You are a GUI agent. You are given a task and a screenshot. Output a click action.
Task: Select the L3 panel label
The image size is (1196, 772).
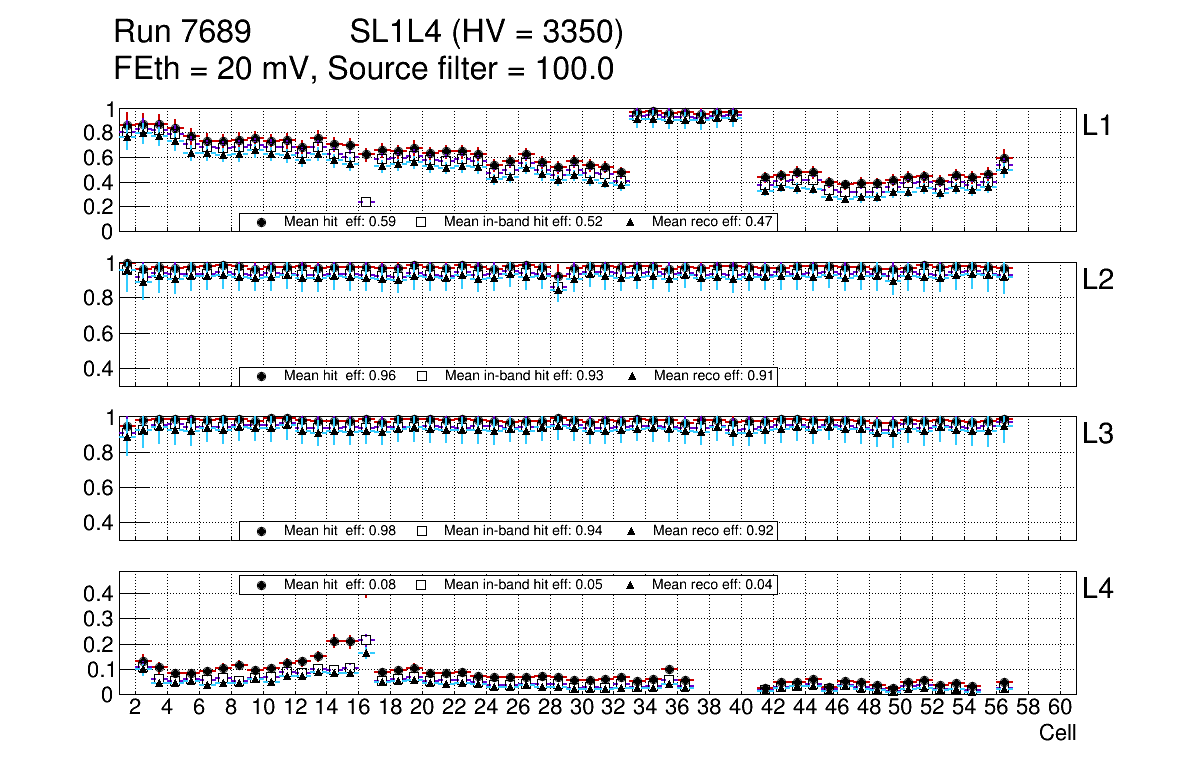1098,434
